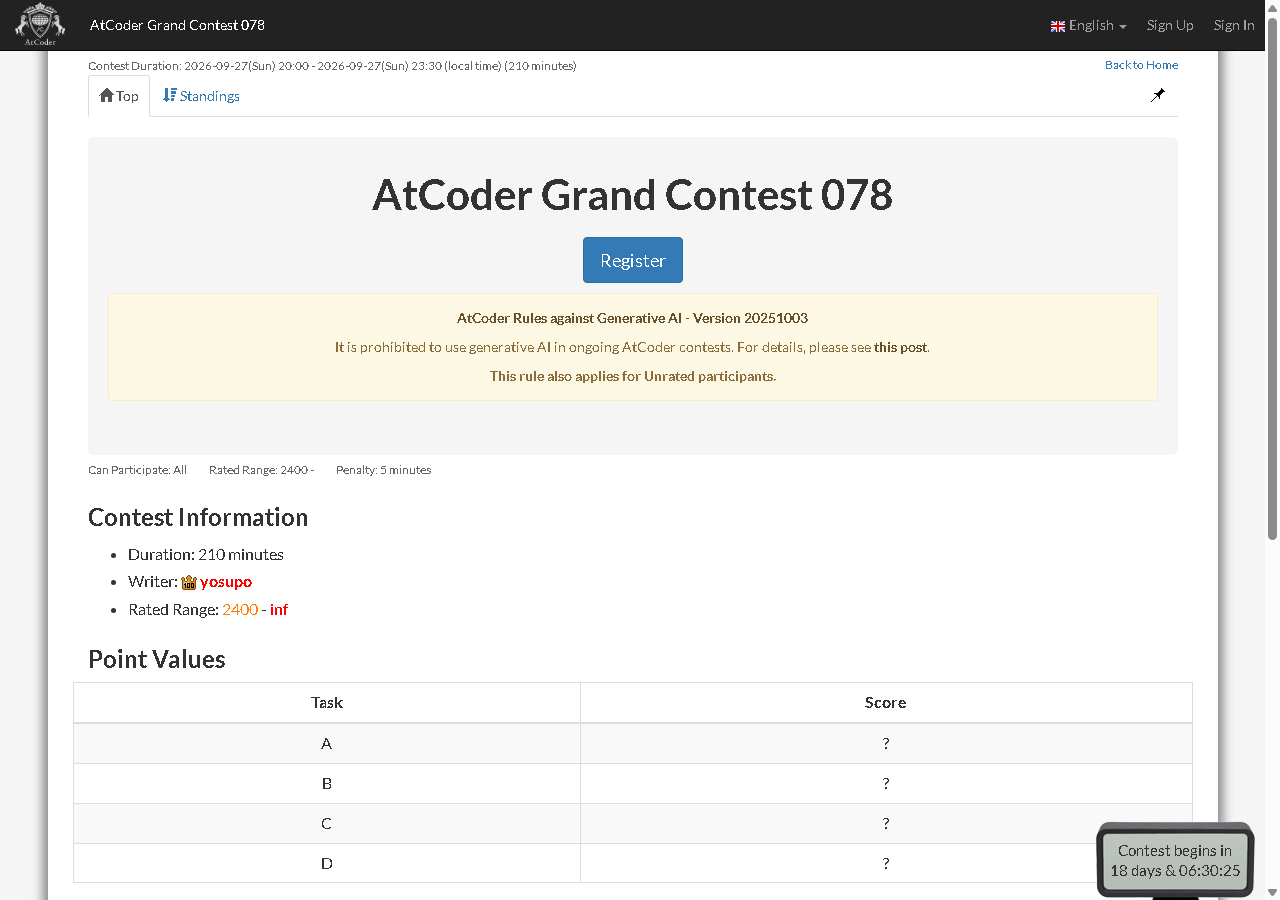Screen dimensions: 1280x900
Task: Switch to the Standings tab
Action: pyautogui.click(x=201, y=96)
